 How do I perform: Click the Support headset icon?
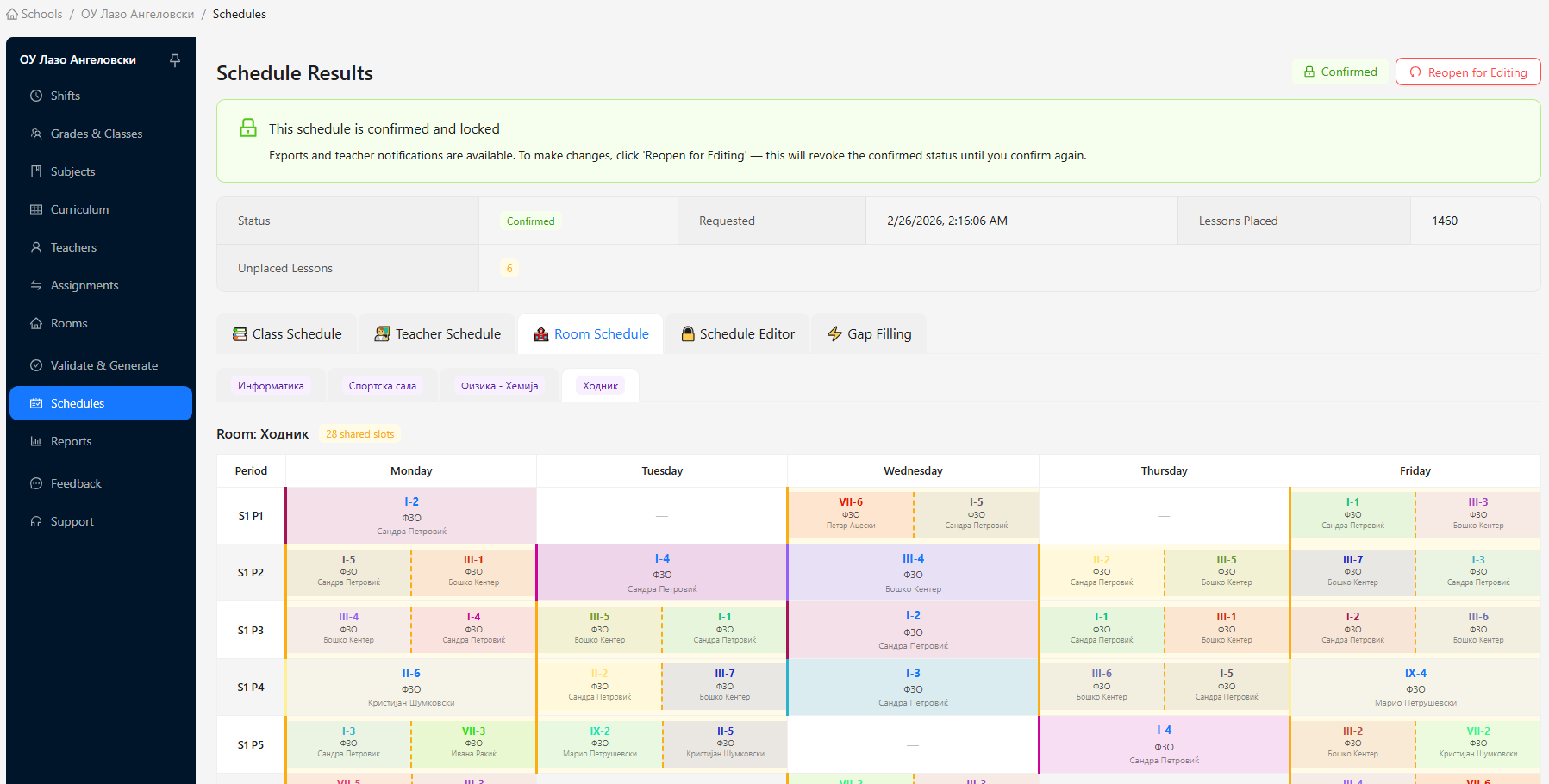tap(36, 521)
